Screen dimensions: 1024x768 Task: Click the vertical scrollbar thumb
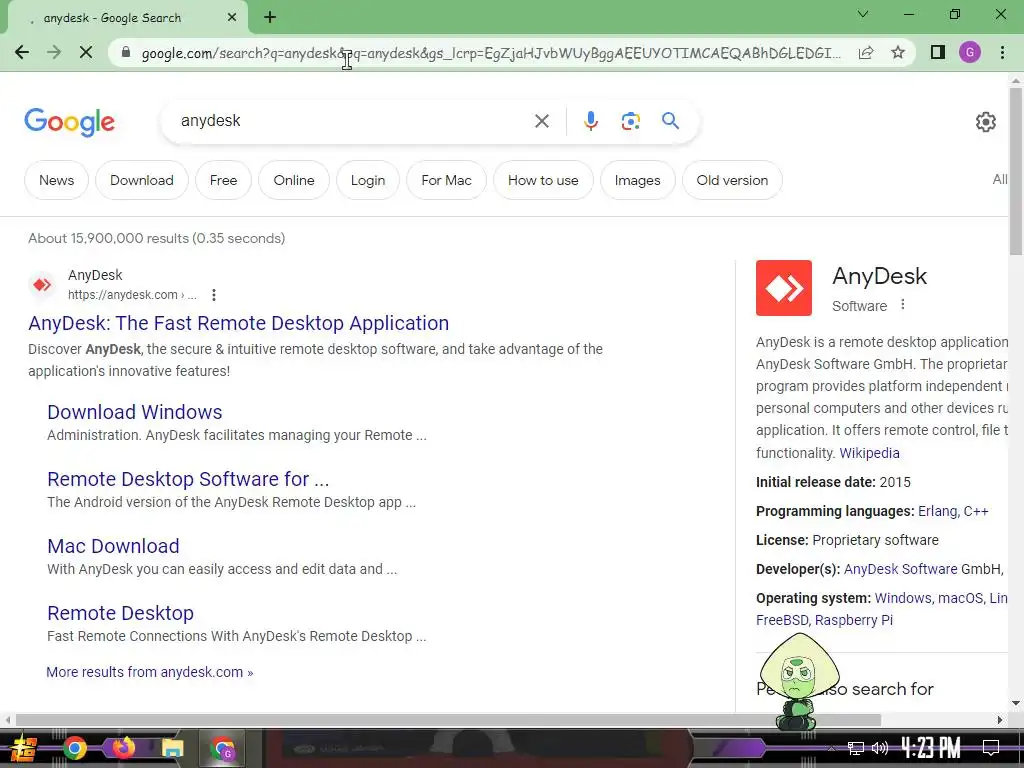[1016, 171]
